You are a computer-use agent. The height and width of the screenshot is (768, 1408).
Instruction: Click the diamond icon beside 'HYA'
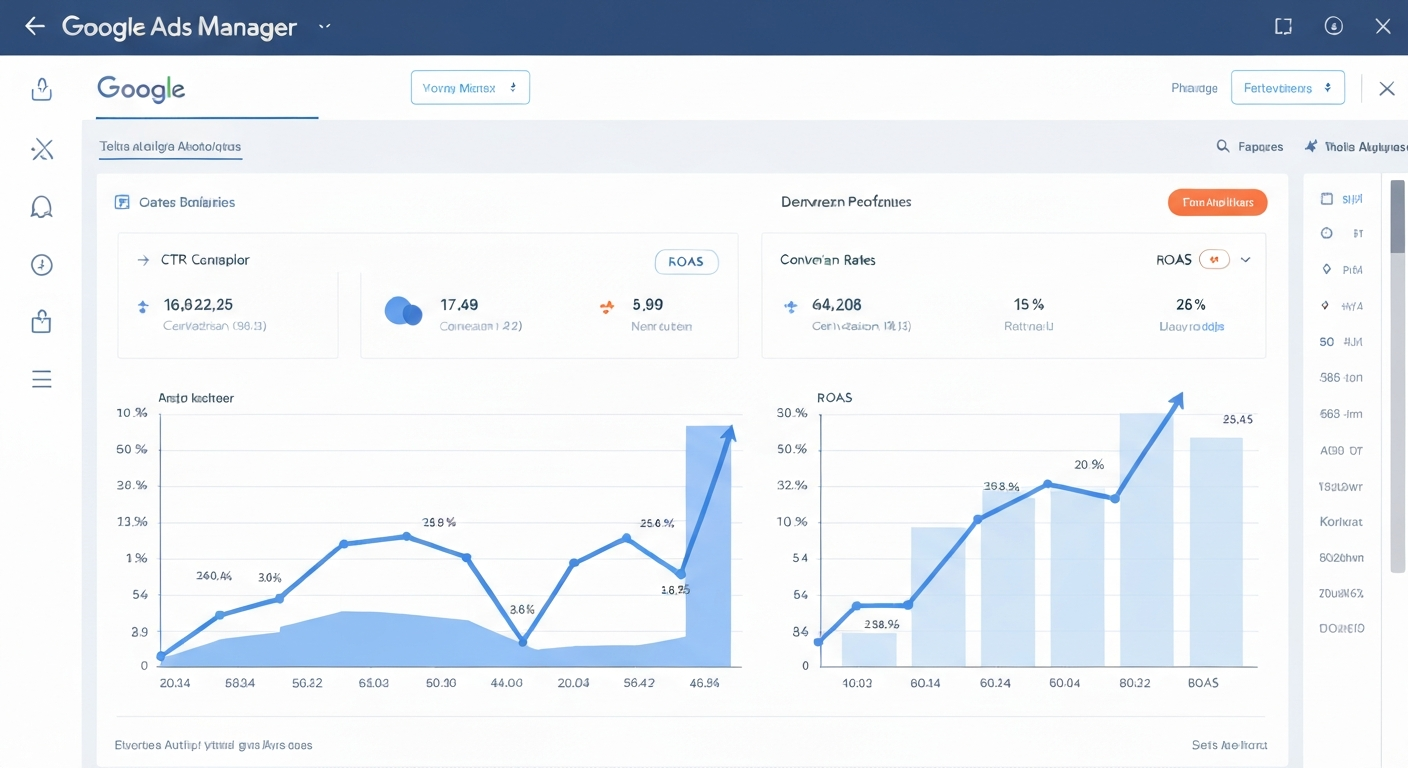(1325, 306)
